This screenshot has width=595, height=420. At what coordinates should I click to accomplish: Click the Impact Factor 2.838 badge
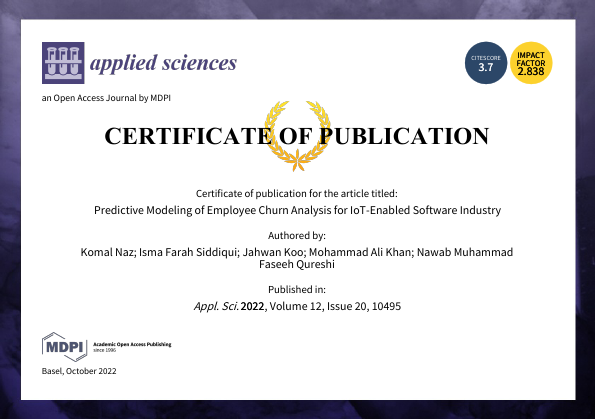click(x=531, y=63)
